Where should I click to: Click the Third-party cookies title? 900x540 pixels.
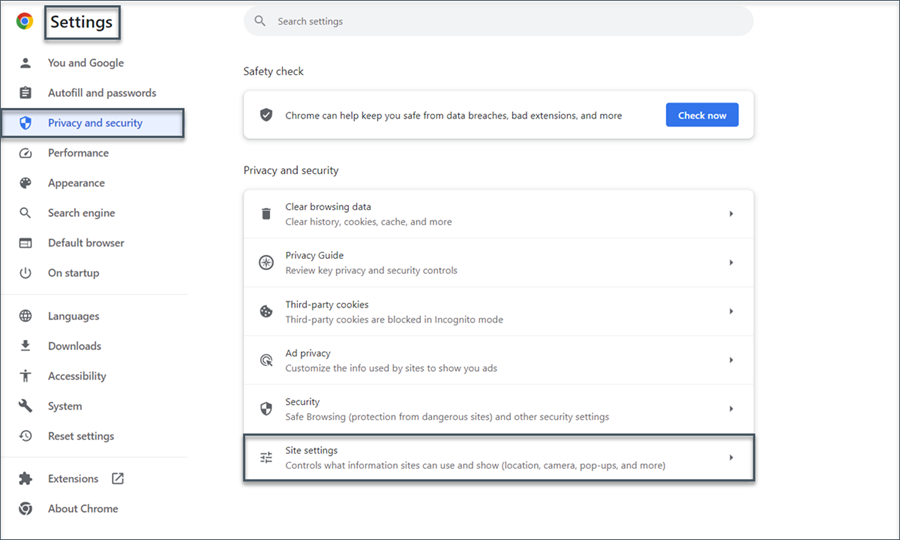(x=327, y=304)
